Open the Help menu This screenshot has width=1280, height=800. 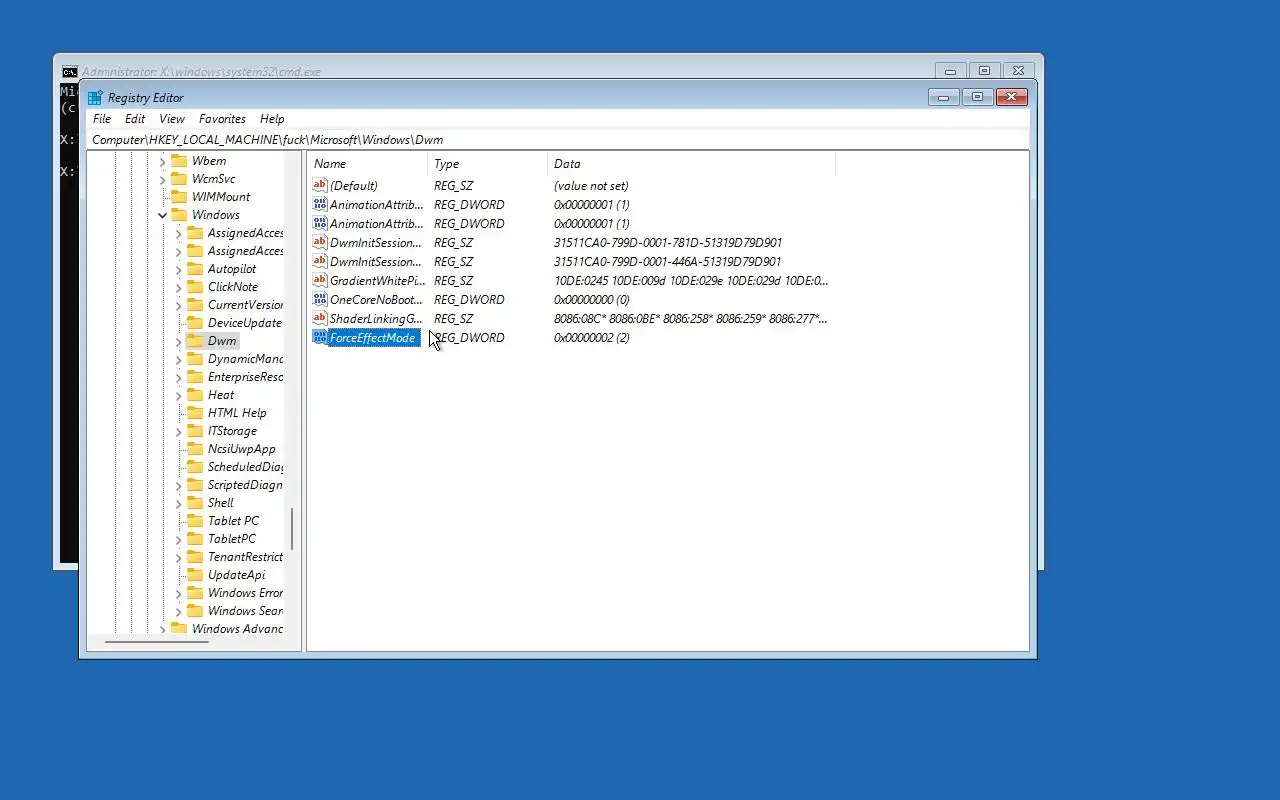coord(272,119)
